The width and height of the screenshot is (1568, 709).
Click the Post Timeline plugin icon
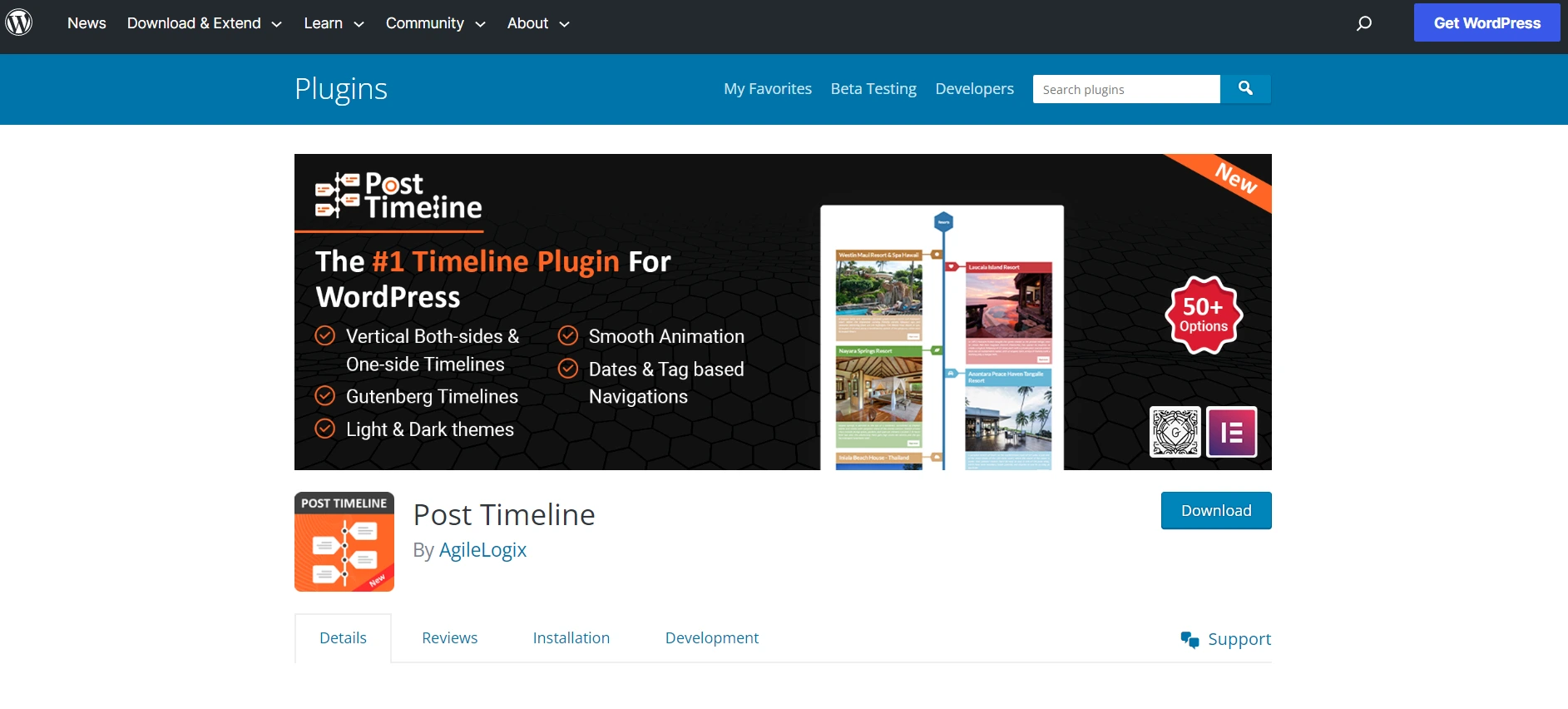click(344, 542)
